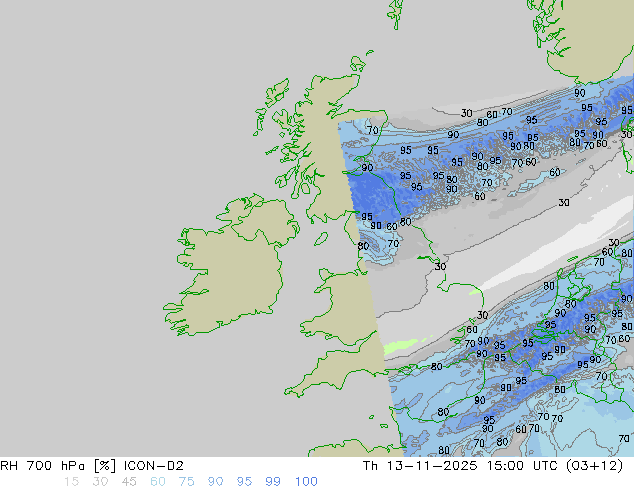This screenshot has width=634, height=490.
Task: Select the 45 value in the bottom legend
Action: tap(129, 482)
